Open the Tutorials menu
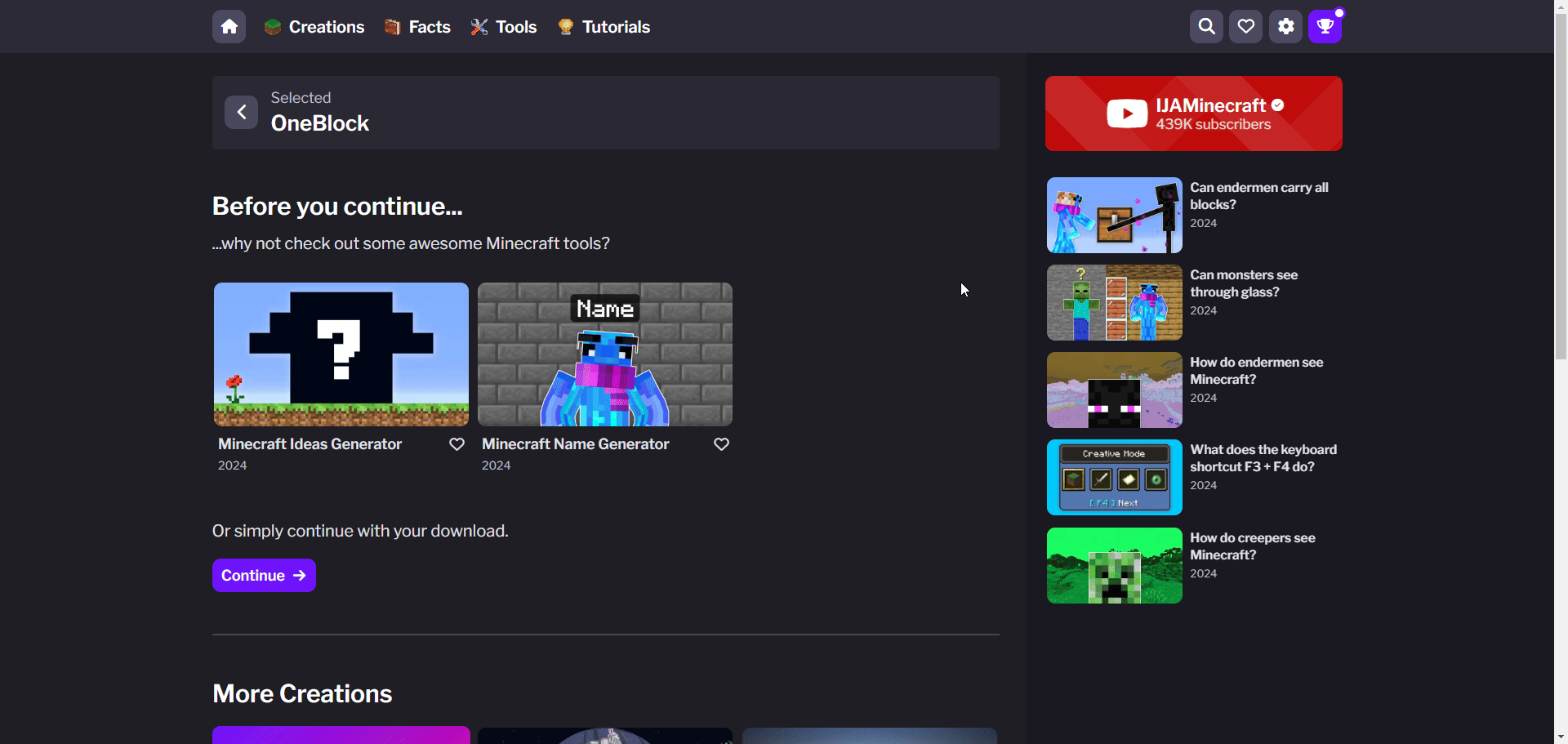This screenshot has width=1568, height=744. click(604, 27)
